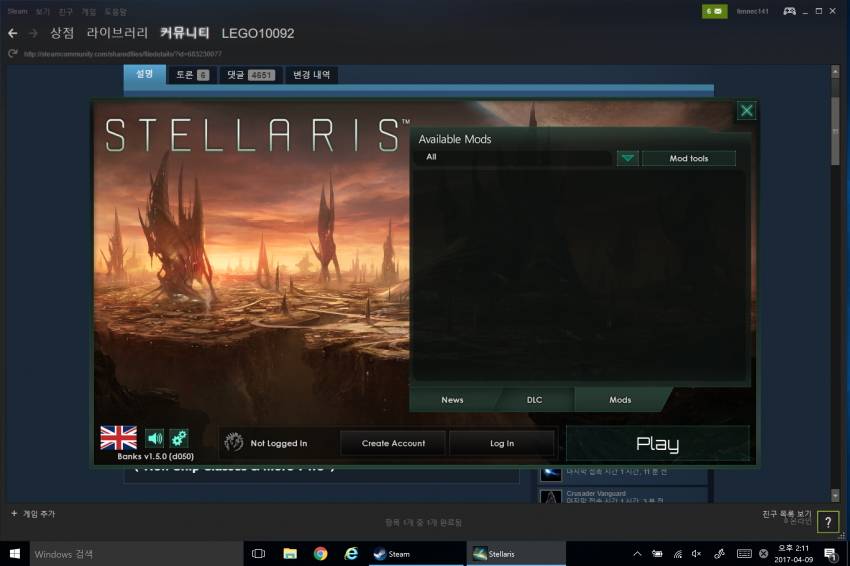Screen dimensions: 850x566
Task: Open the 변경 내역 change notes tab
Action: tap(311, 75)
